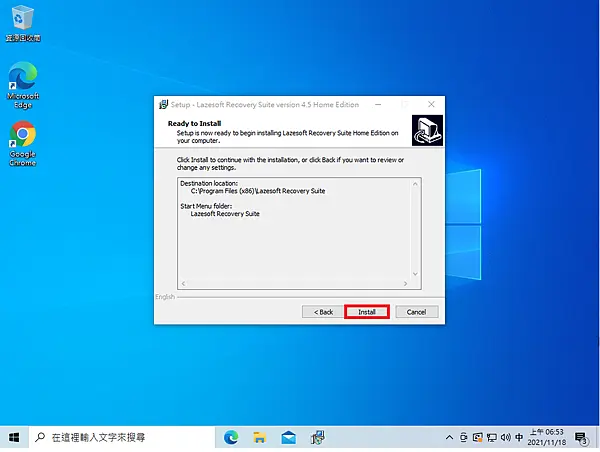Click the taskbar search magnifier icon
Image resolution: width=600 pixels, height=452 pixels.
click(40, 437)
